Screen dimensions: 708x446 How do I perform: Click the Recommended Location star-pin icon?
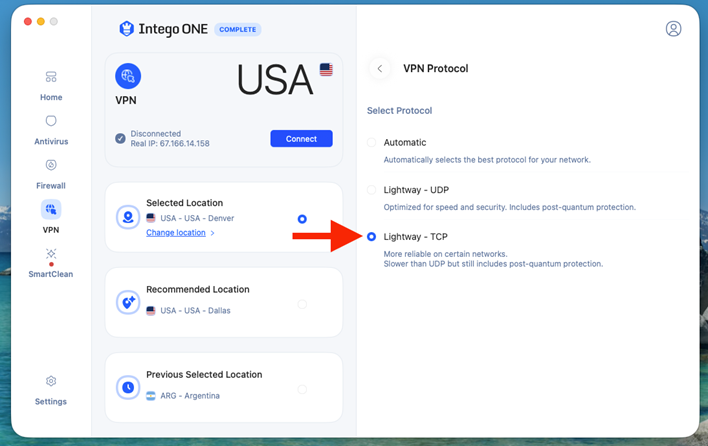coord(128,302)
